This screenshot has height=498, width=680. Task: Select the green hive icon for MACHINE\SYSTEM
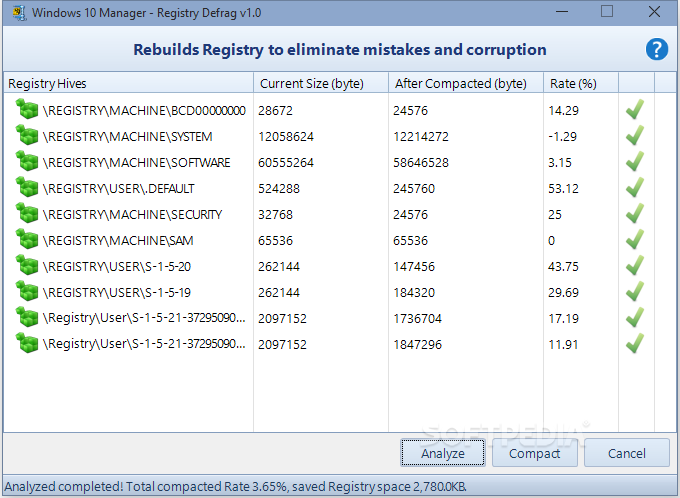(27, 135)
